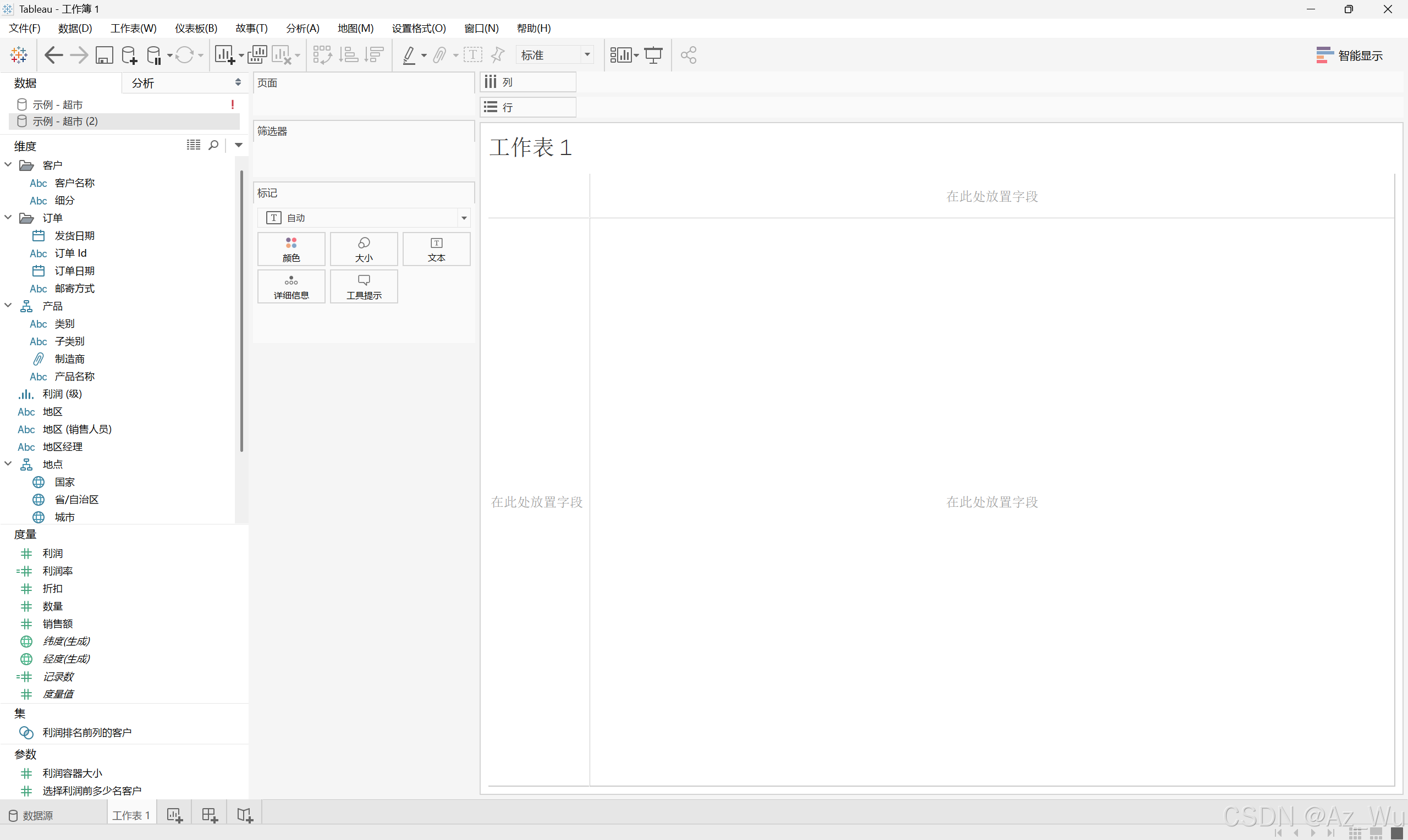Toggle the Show Me (智能显示) panel

click(x=1349, y=55)
